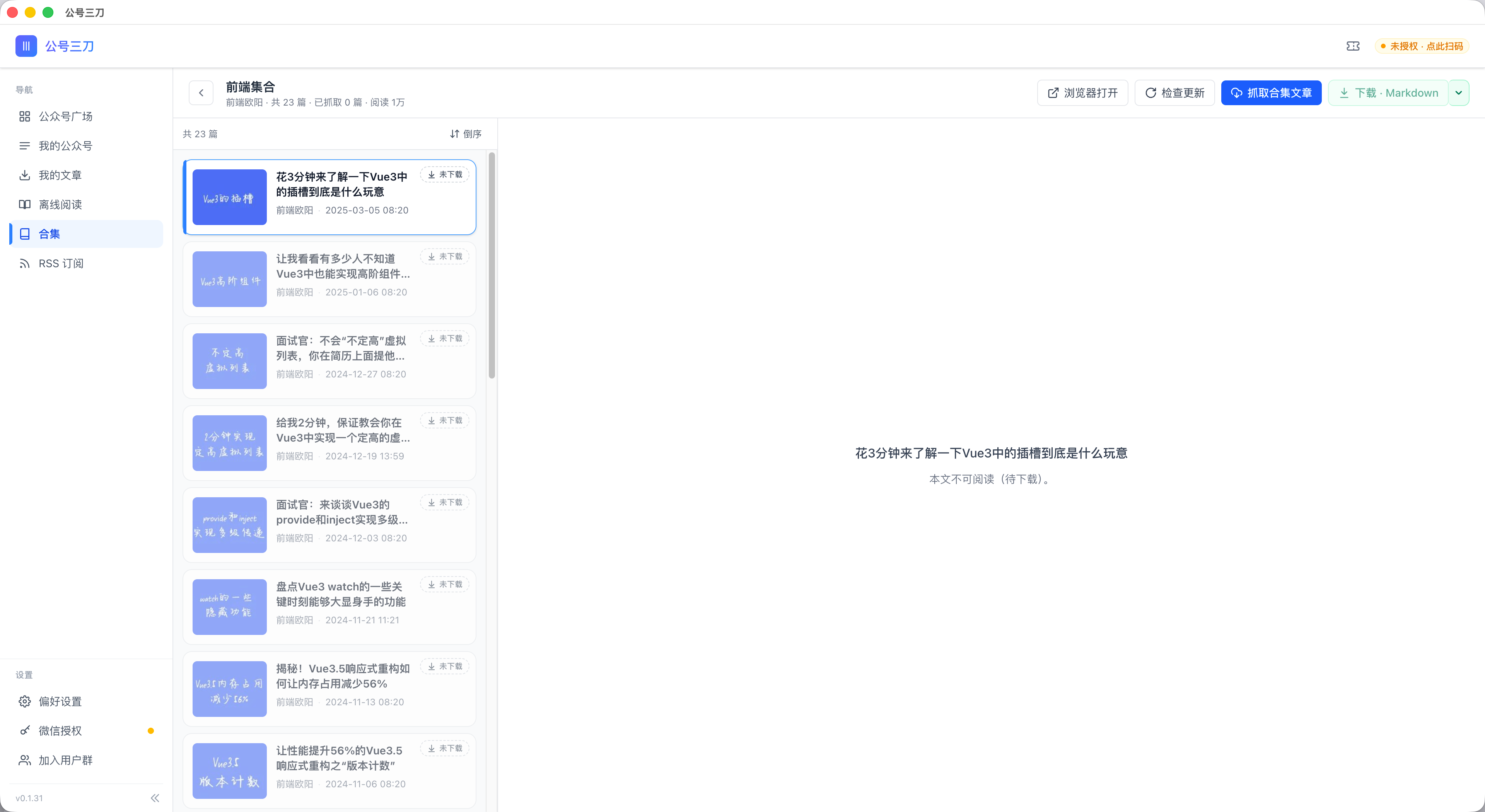The height and width of the screenshot is (812, 1485).
Task: Click version label v0.1.31
Action: click(x=29, y=798)
